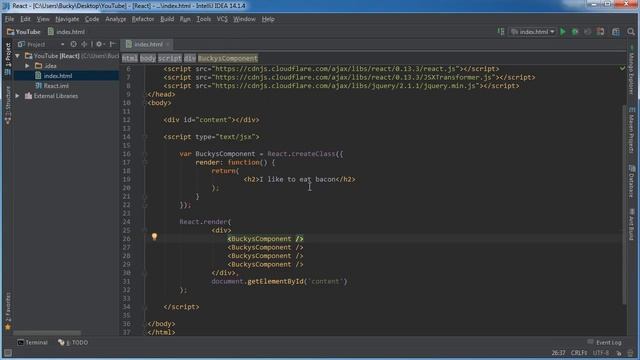Close the index.html editor tab
Viewport: 640px width, 360px height.
(168, 44)
